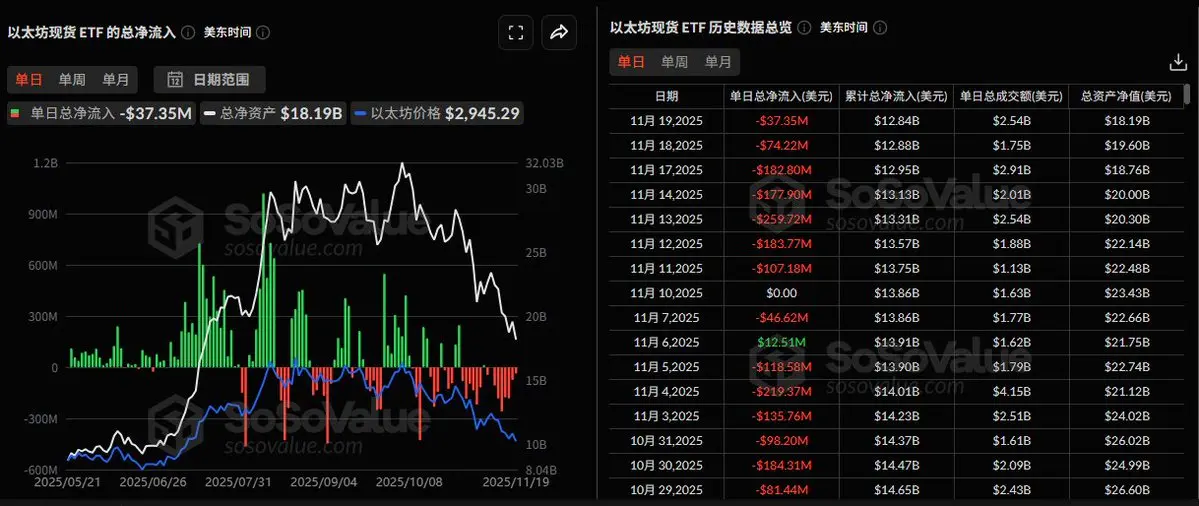The width and height of the screenshot is (1199, 506).
Task: Open info tooltip beside 以太坊现货 ETF 的总净流入
Action: pyautogui.click(x=189, y=33)
